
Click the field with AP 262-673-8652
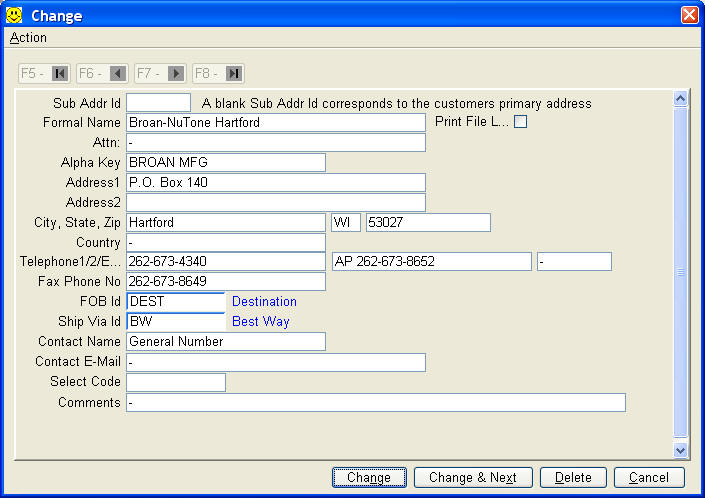pos(432,262)
